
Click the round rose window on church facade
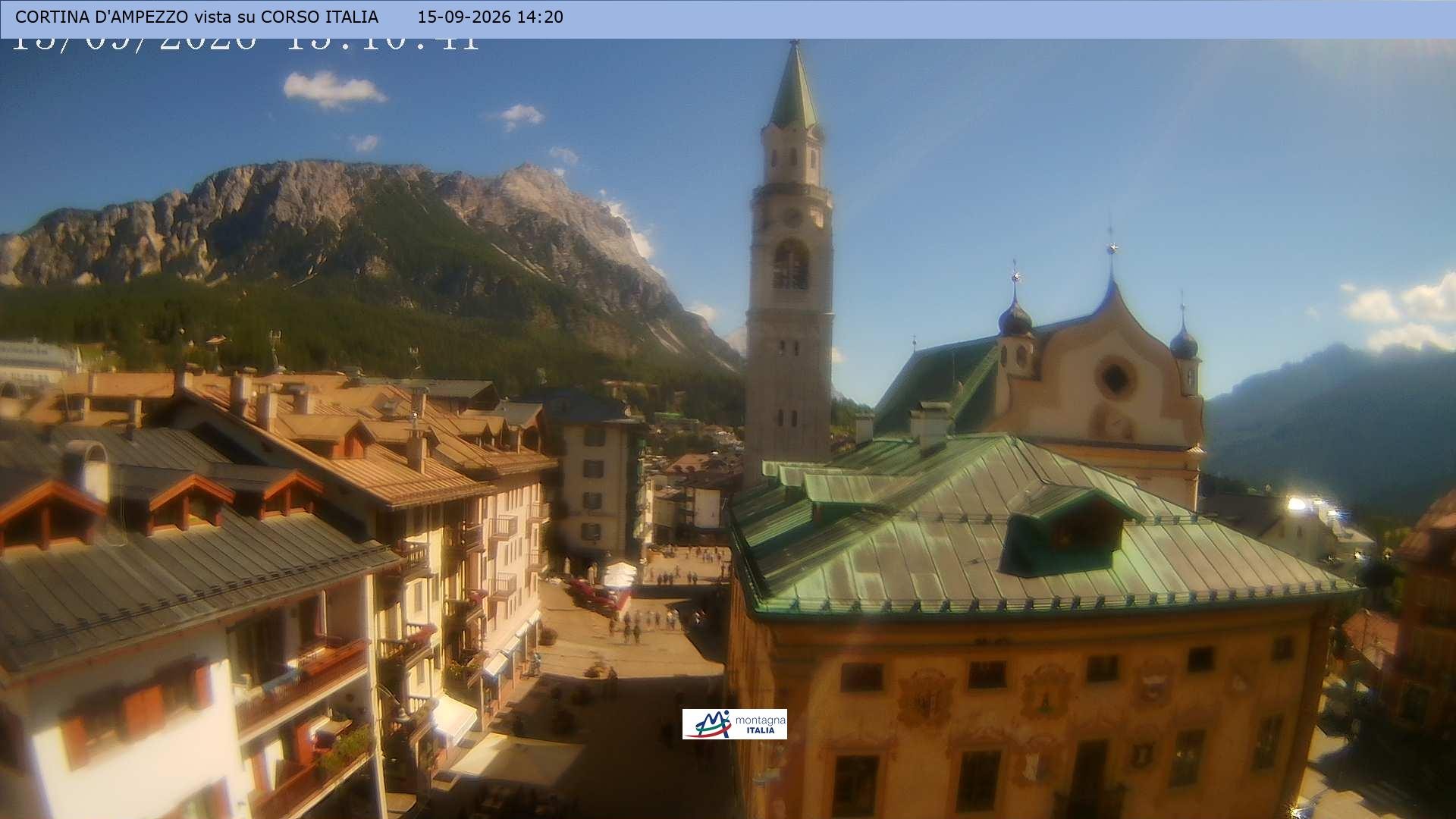[1116, 378]
